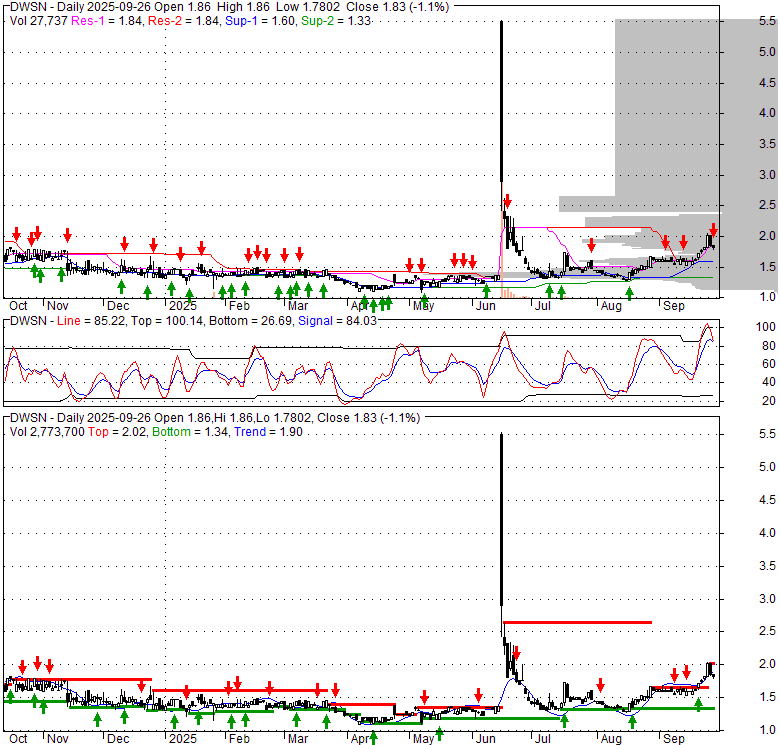Click the 'Oct' month label on top chart
780x745 pixels.
[x=18, y=306]
